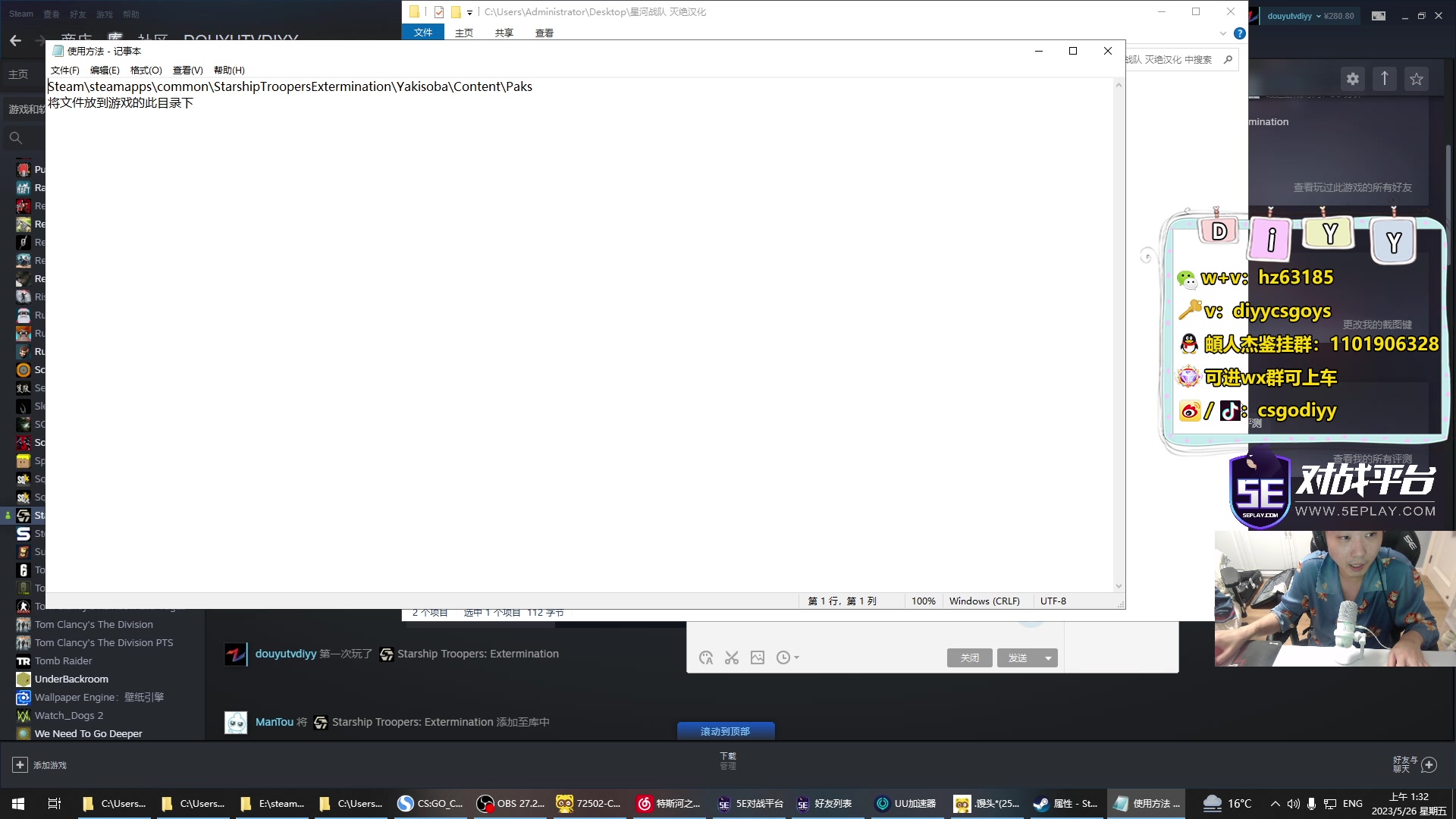Open UU加速器 from the taskbar
The image size is (1456, 819).
click(x=906, y=804)
